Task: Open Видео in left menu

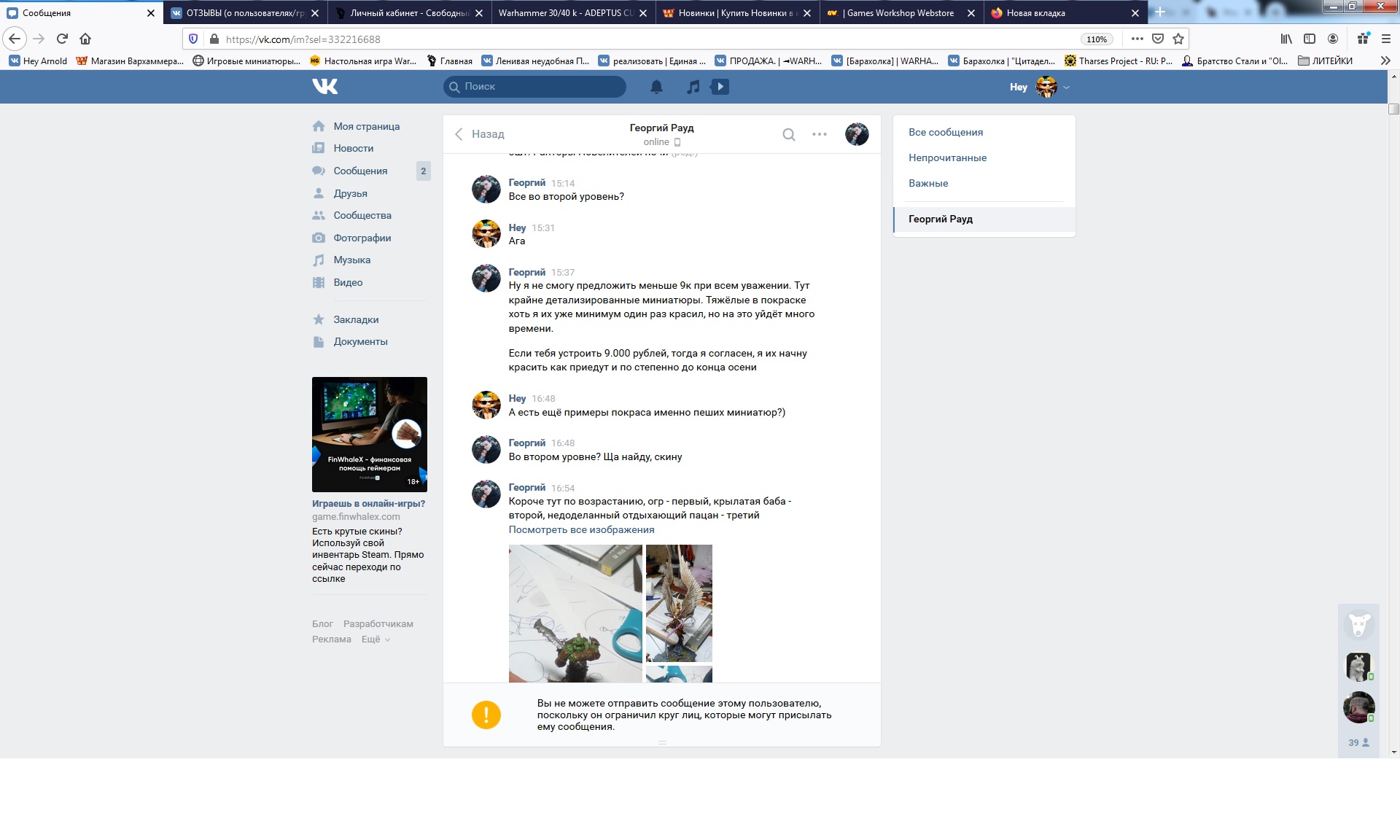Action: point(348,282)
